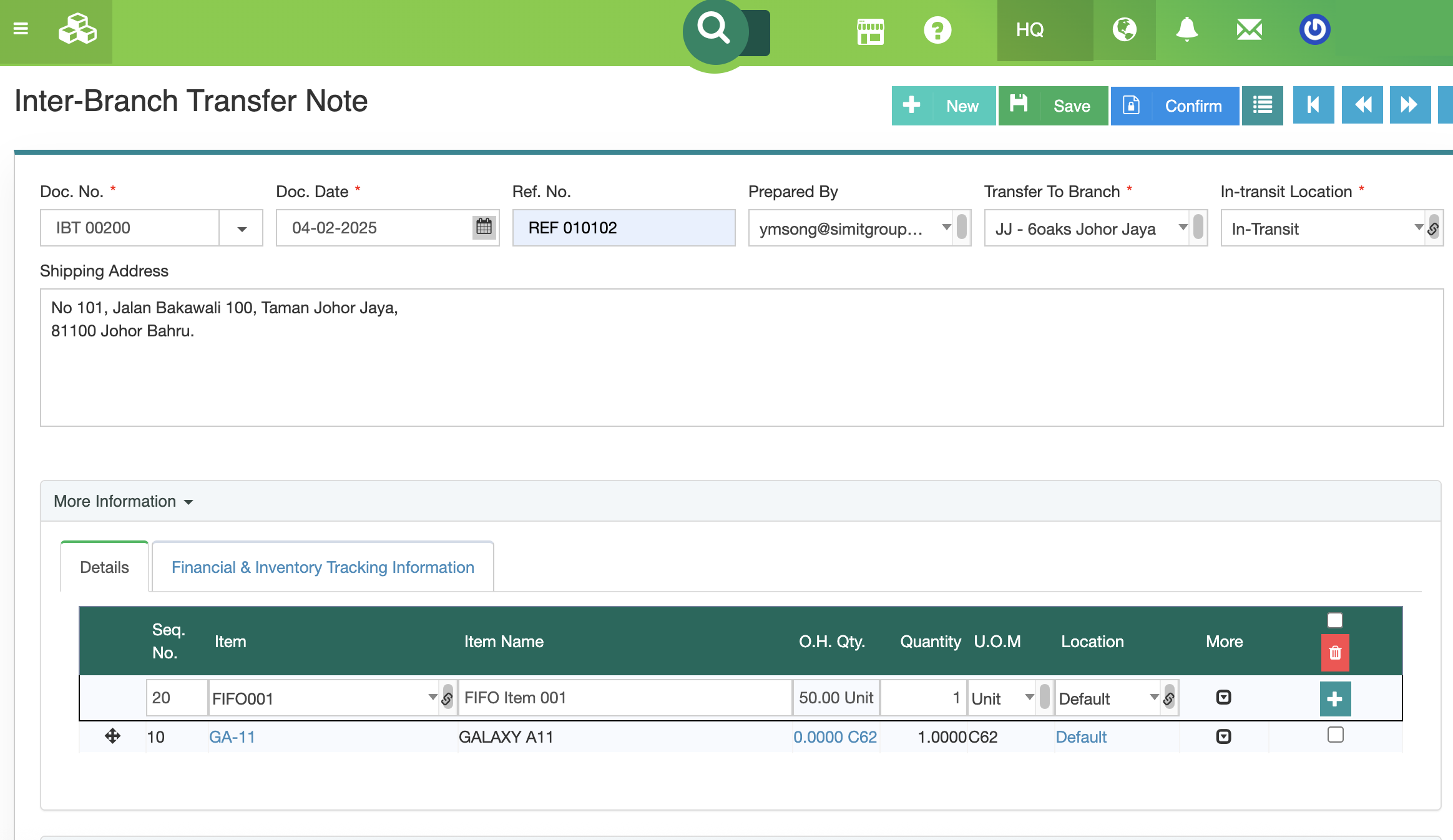1453x840 pixels.
Task: Click the globe language icon
Action: click(x=1125, y=29)
